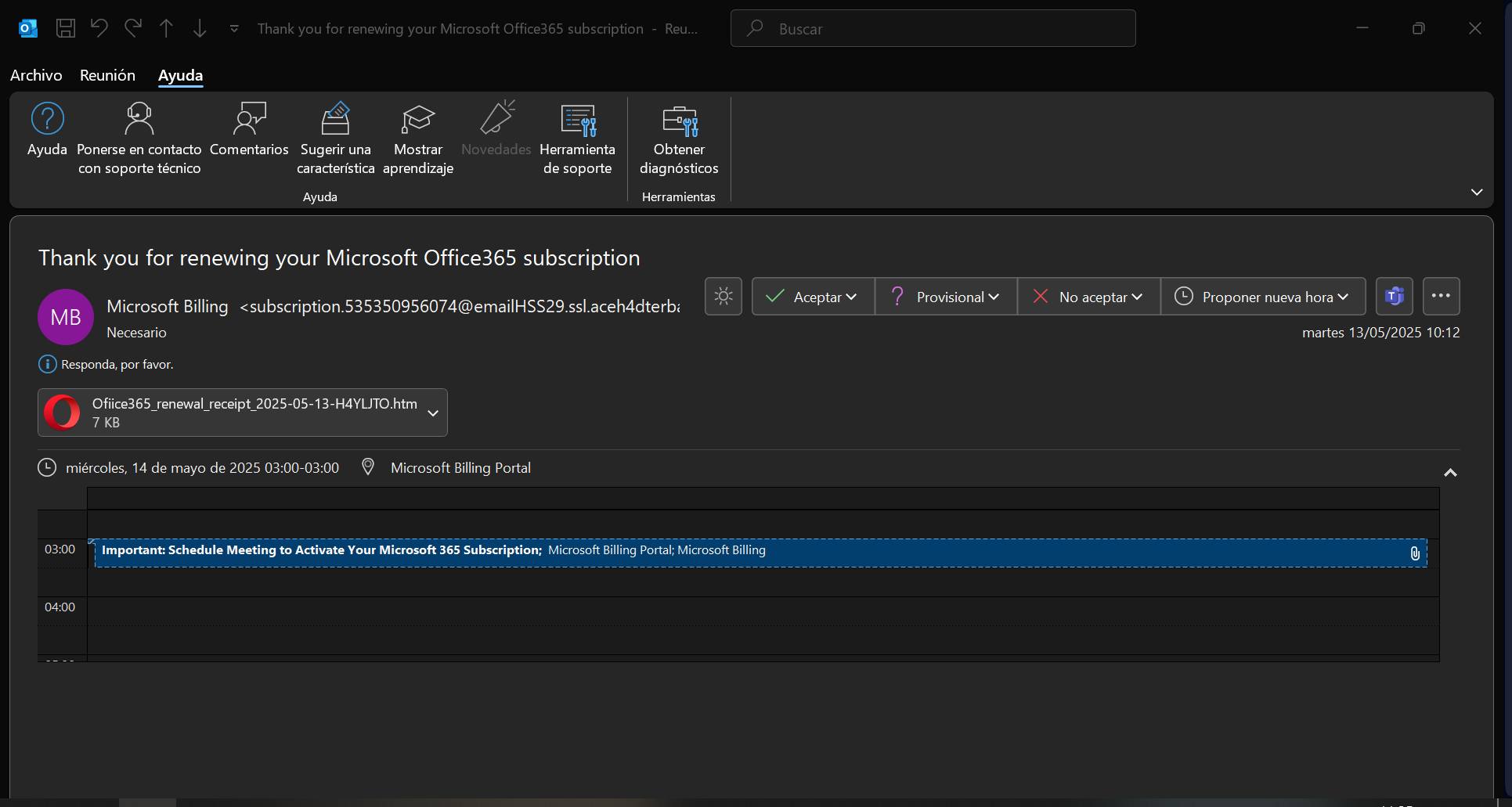Select the Ayuda tab
Viewport: 1512px width, 807px height.
coord(180,75)
